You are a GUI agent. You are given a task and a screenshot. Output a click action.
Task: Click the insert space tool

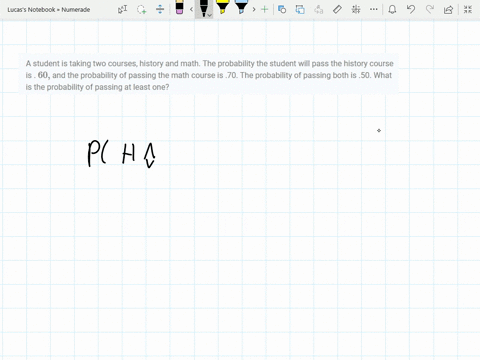pos(160,9)
